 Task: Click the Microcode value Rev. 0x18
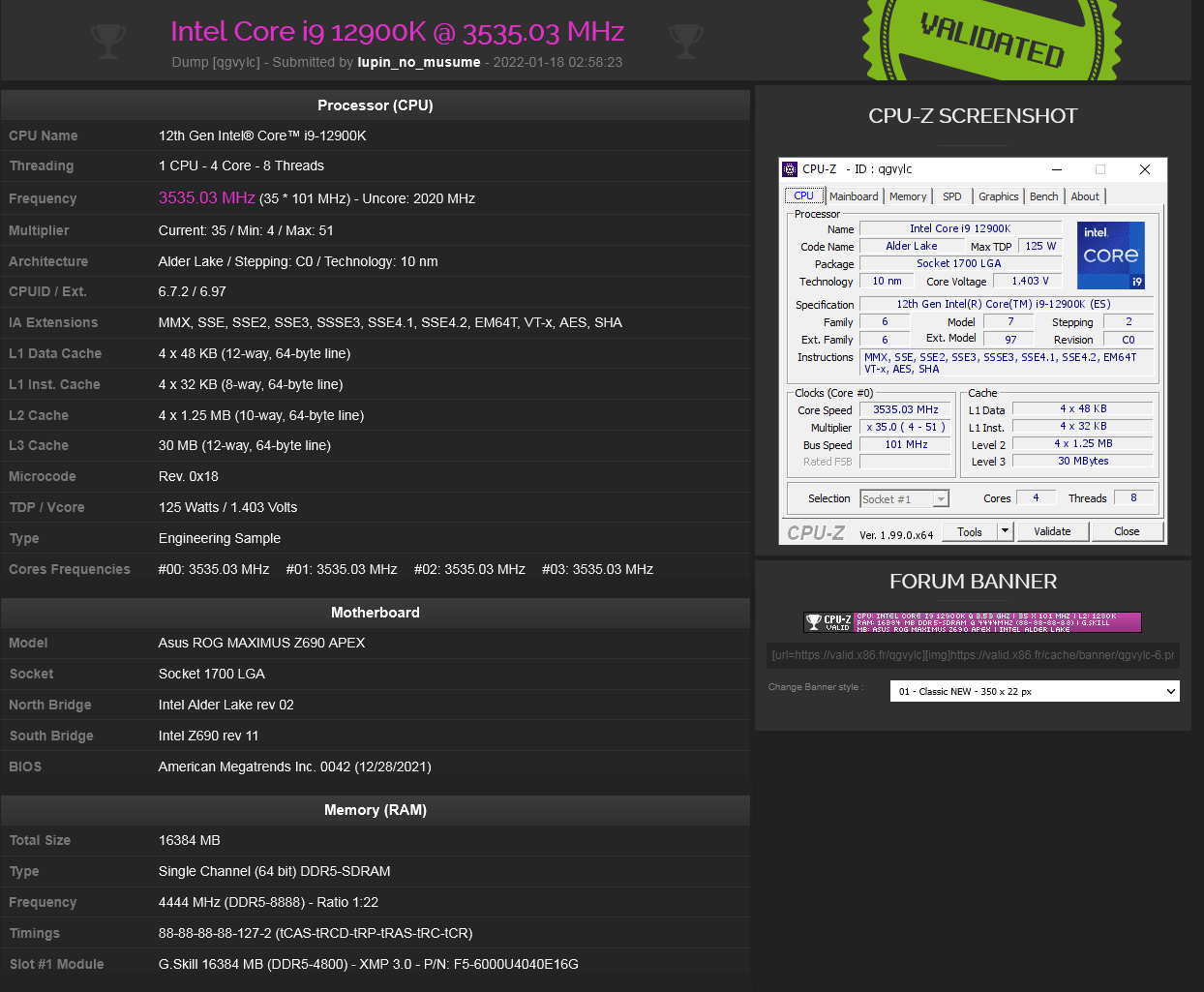click(x=189, y=476)
